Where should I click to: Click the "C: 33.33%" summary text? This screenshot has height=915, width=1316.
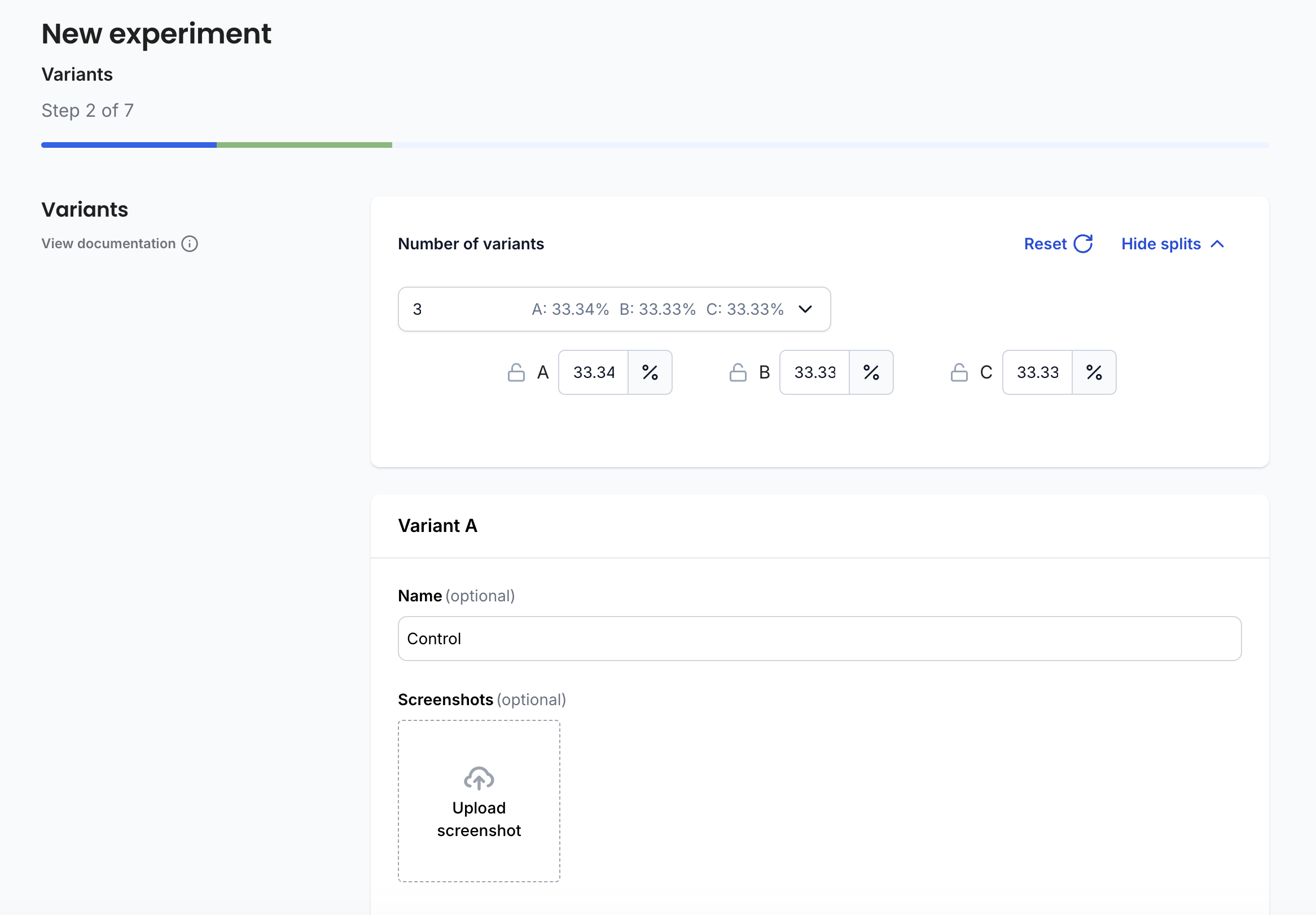coord(744,309)
